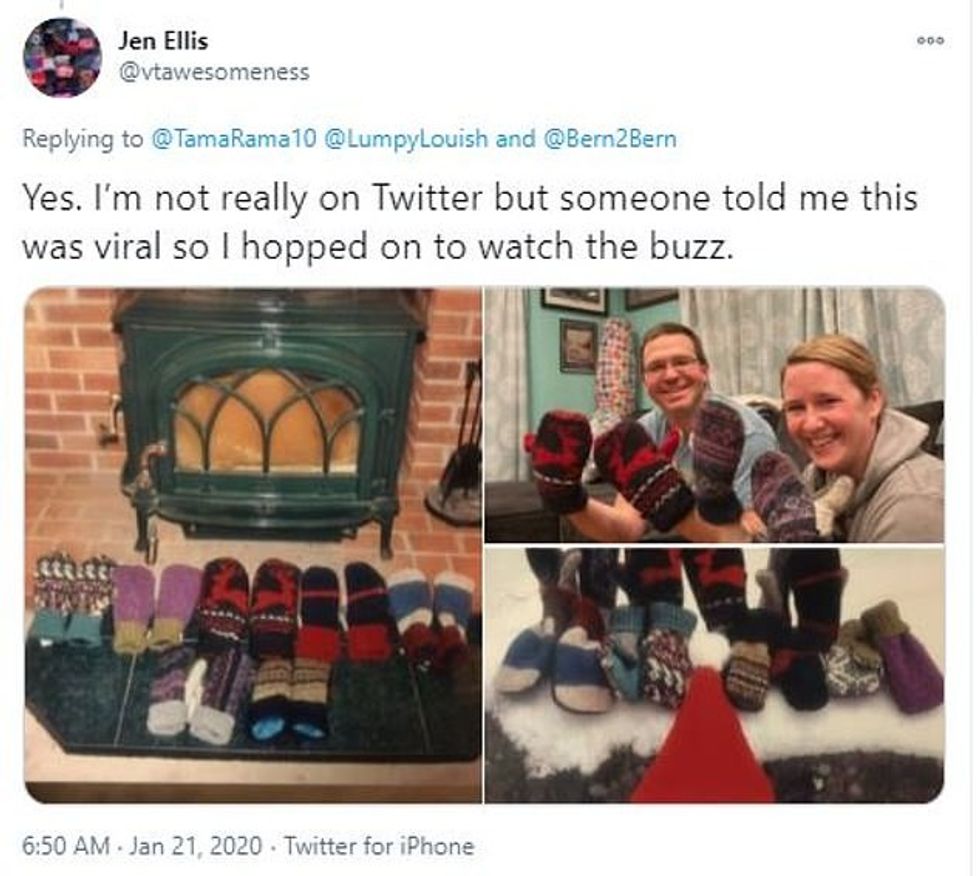Click the @Bern2Bern mention
This screenshot has height=876, width=980.
608,139
